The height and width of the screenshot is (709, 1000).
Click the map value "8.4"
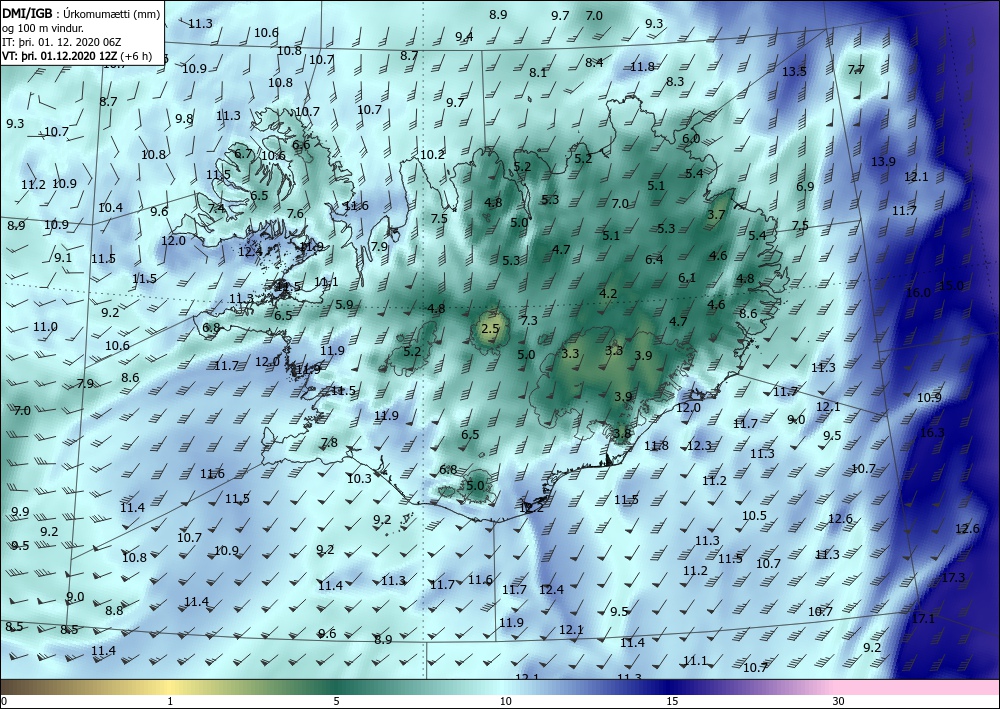click(x=594, y=62)
